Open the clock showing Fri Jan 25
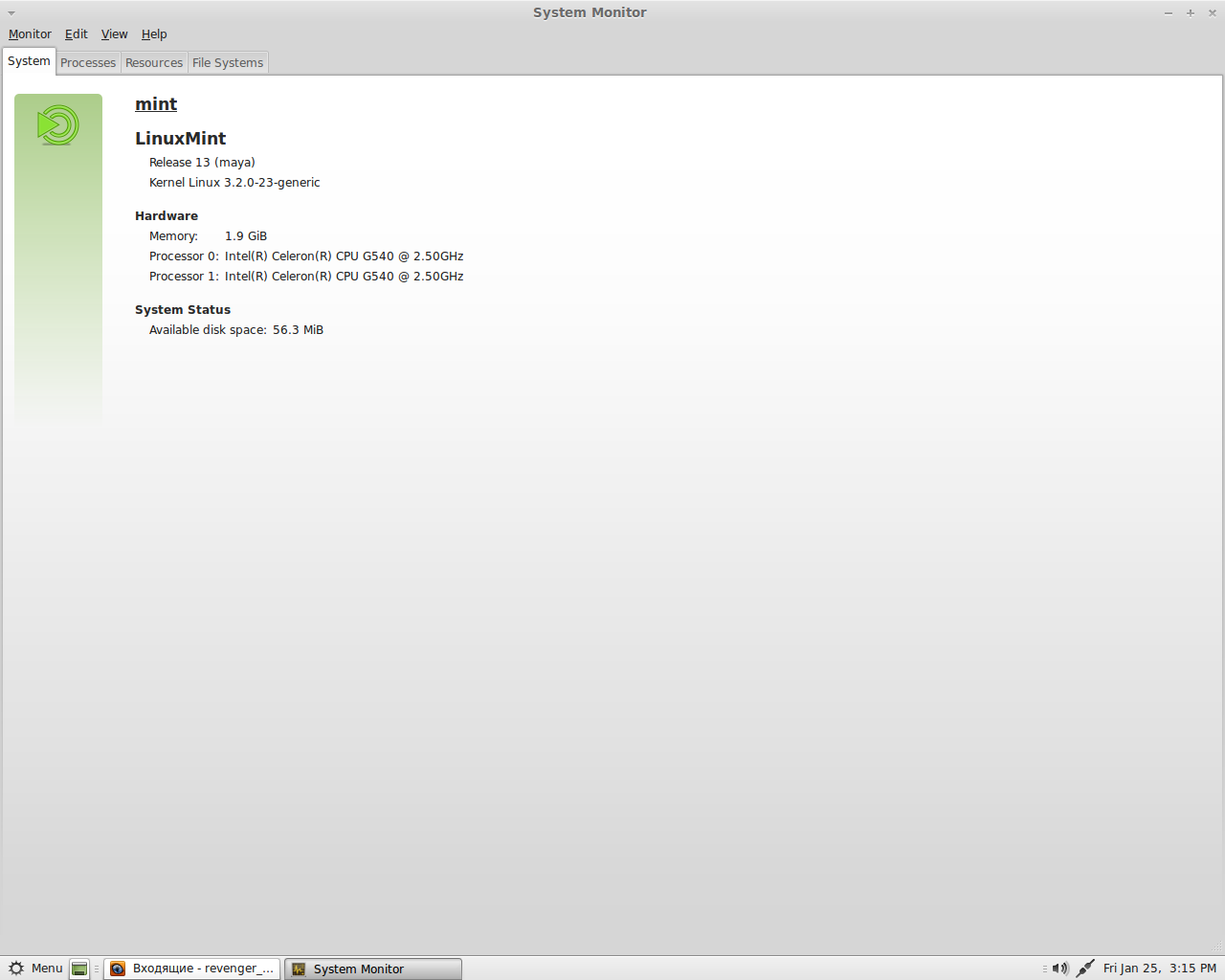The image size is (1225, 980). (x=1160, y=969)
